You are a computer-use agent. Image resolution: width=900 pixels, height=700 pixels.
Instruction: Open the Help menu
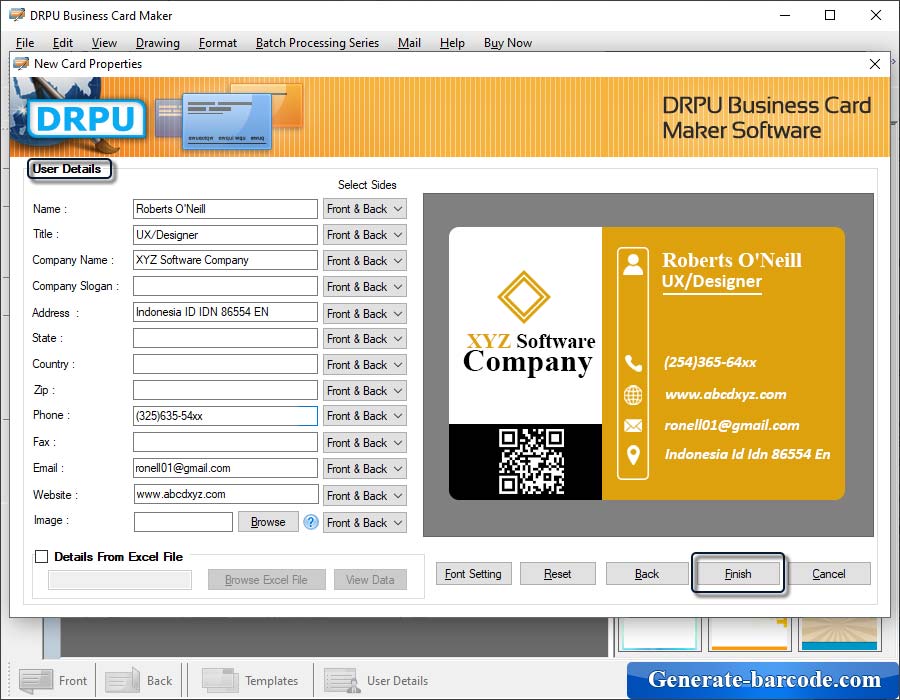[x=452, y=43]
